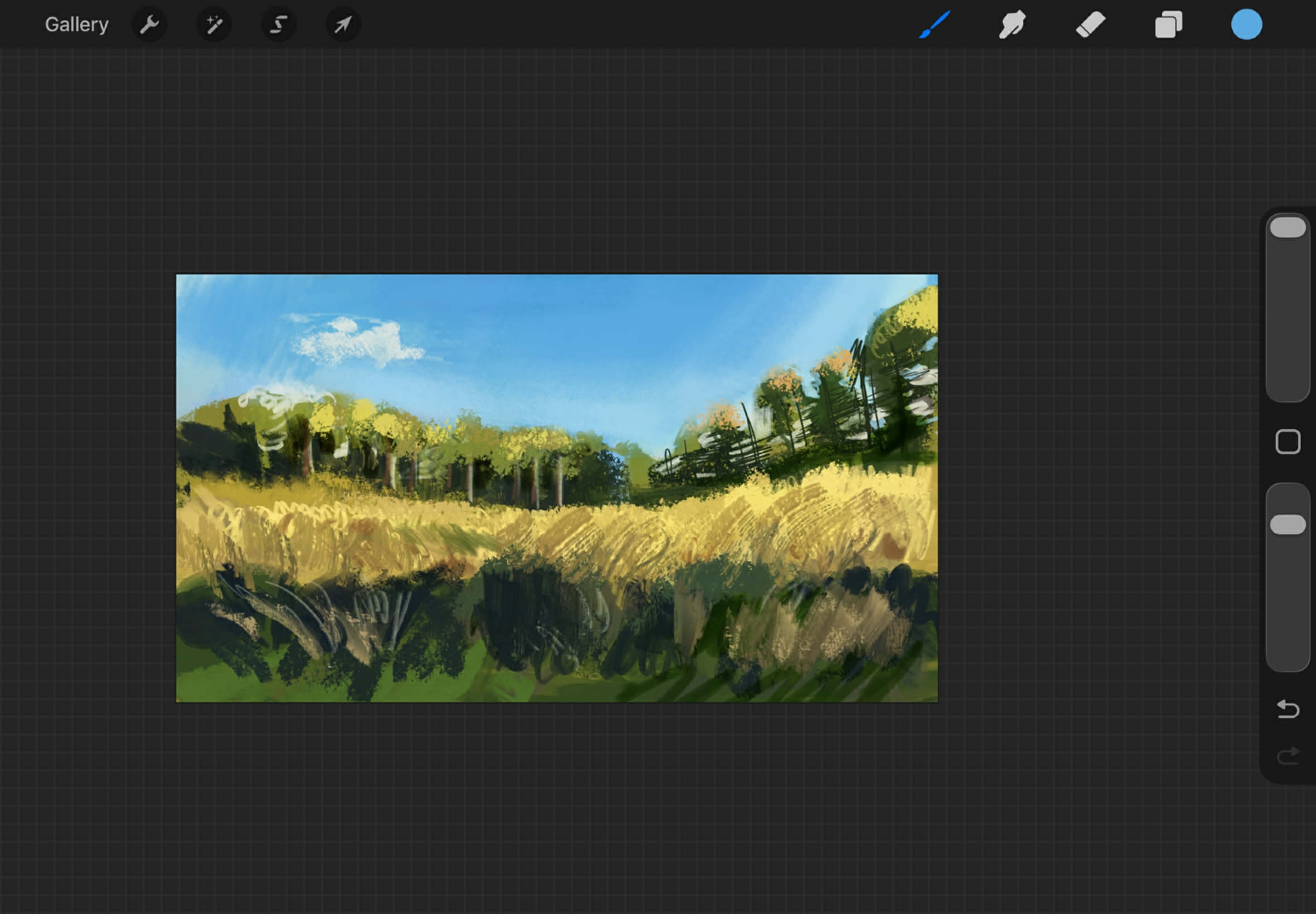Screen dimensions: 1316x914
Task: Open the active blue color picker
Action: click(x=1246, y=25)
